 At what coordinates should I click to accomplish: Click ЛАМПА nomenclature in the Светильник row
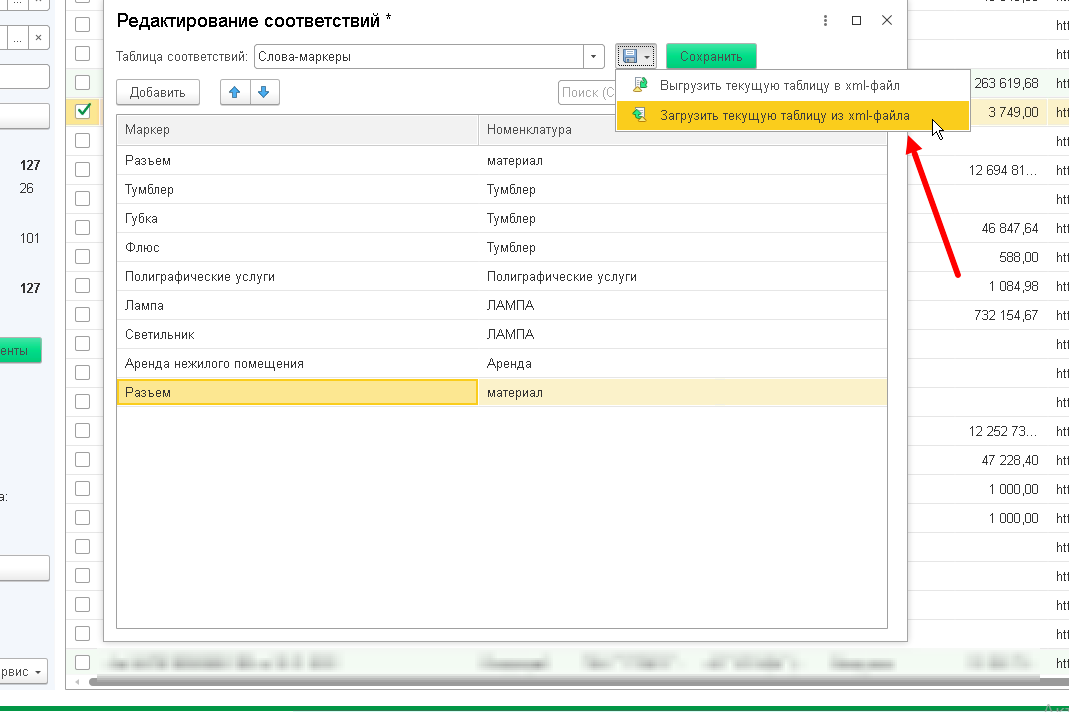tap(682, 334)
